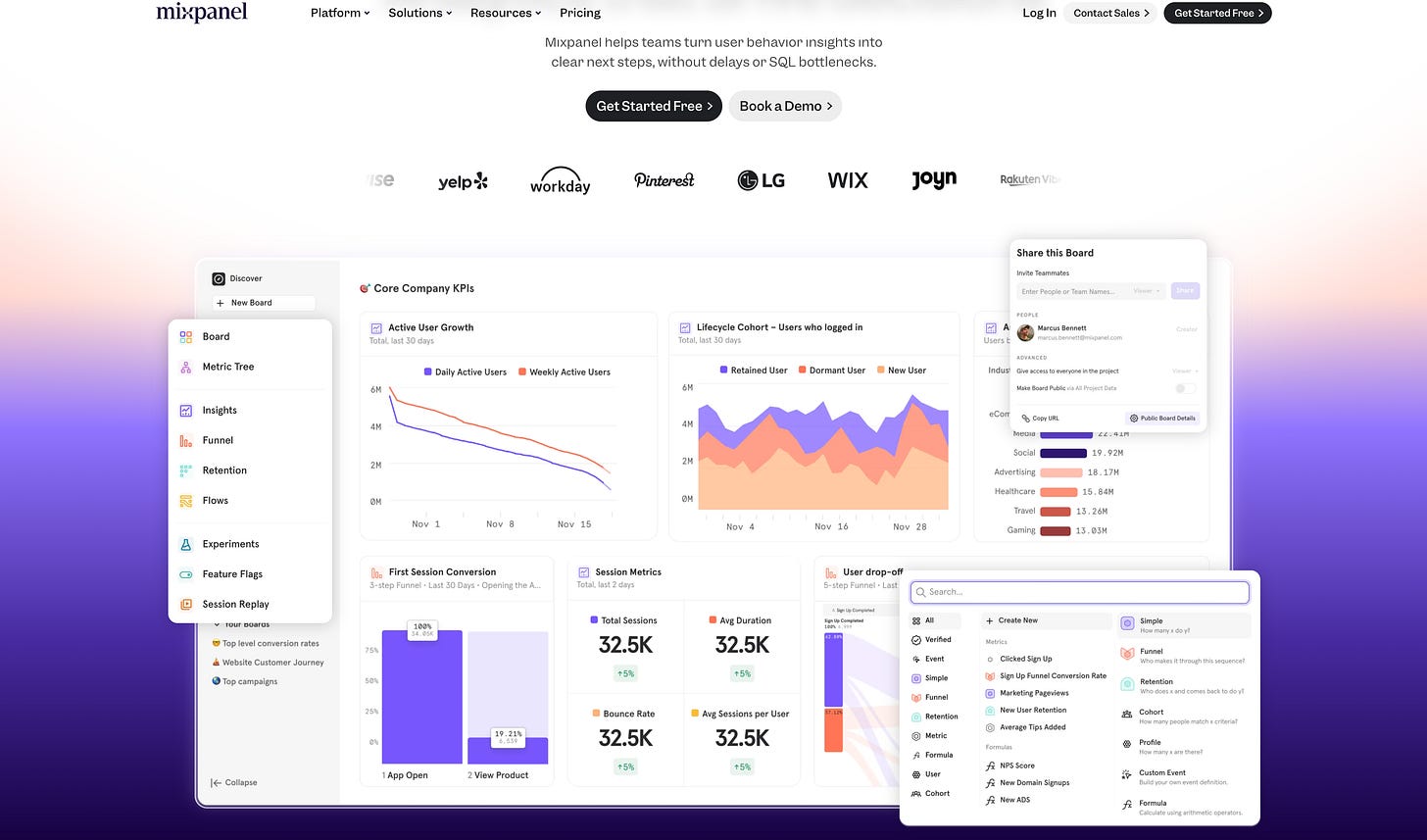Image resolution: width=1427 pixels, height=840 pixels.
Task: Click the Discover compass icon
Action: [219, 278]
